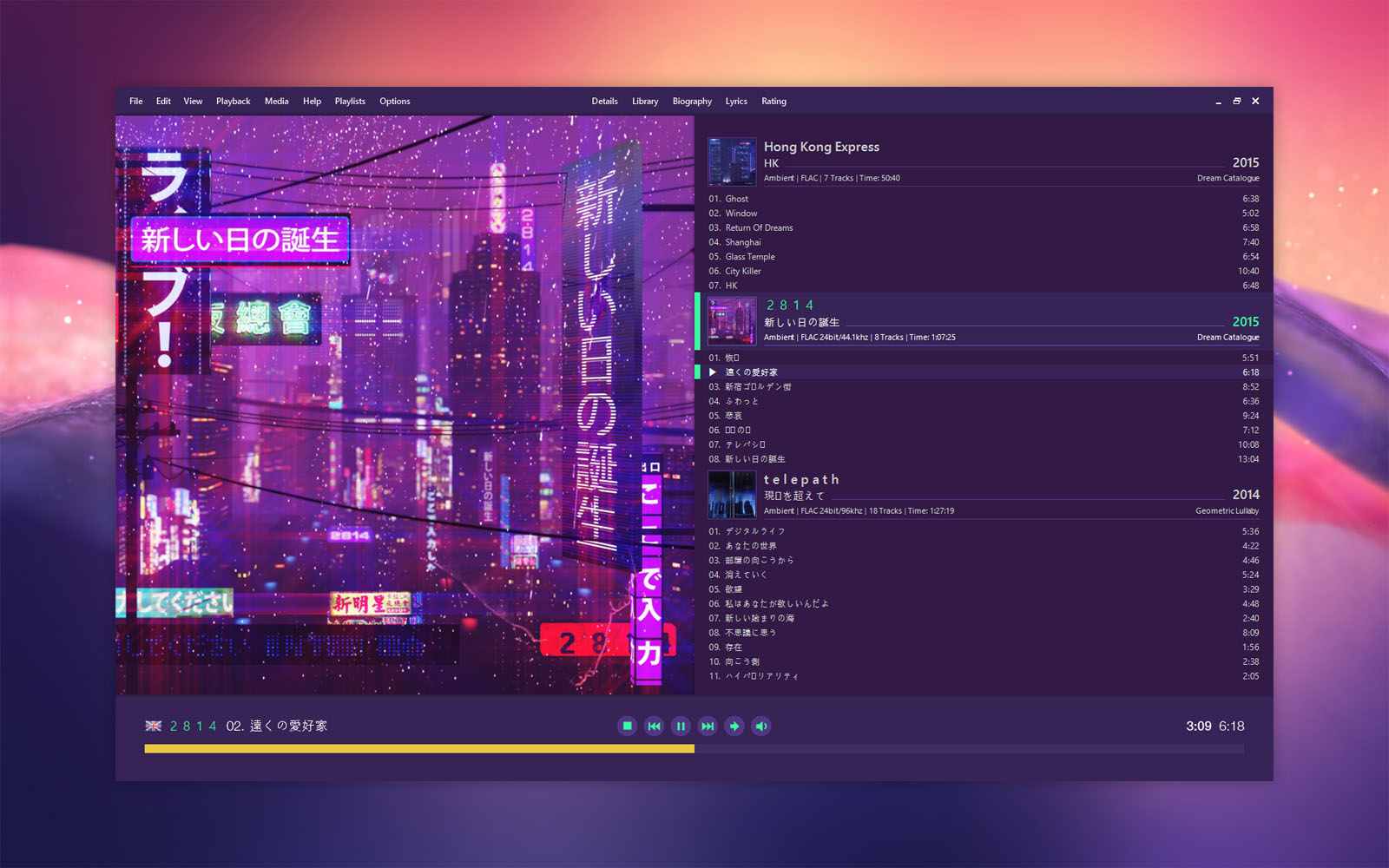
Task: Switch to the Biography tab
Action: click(x=692, y=102)
